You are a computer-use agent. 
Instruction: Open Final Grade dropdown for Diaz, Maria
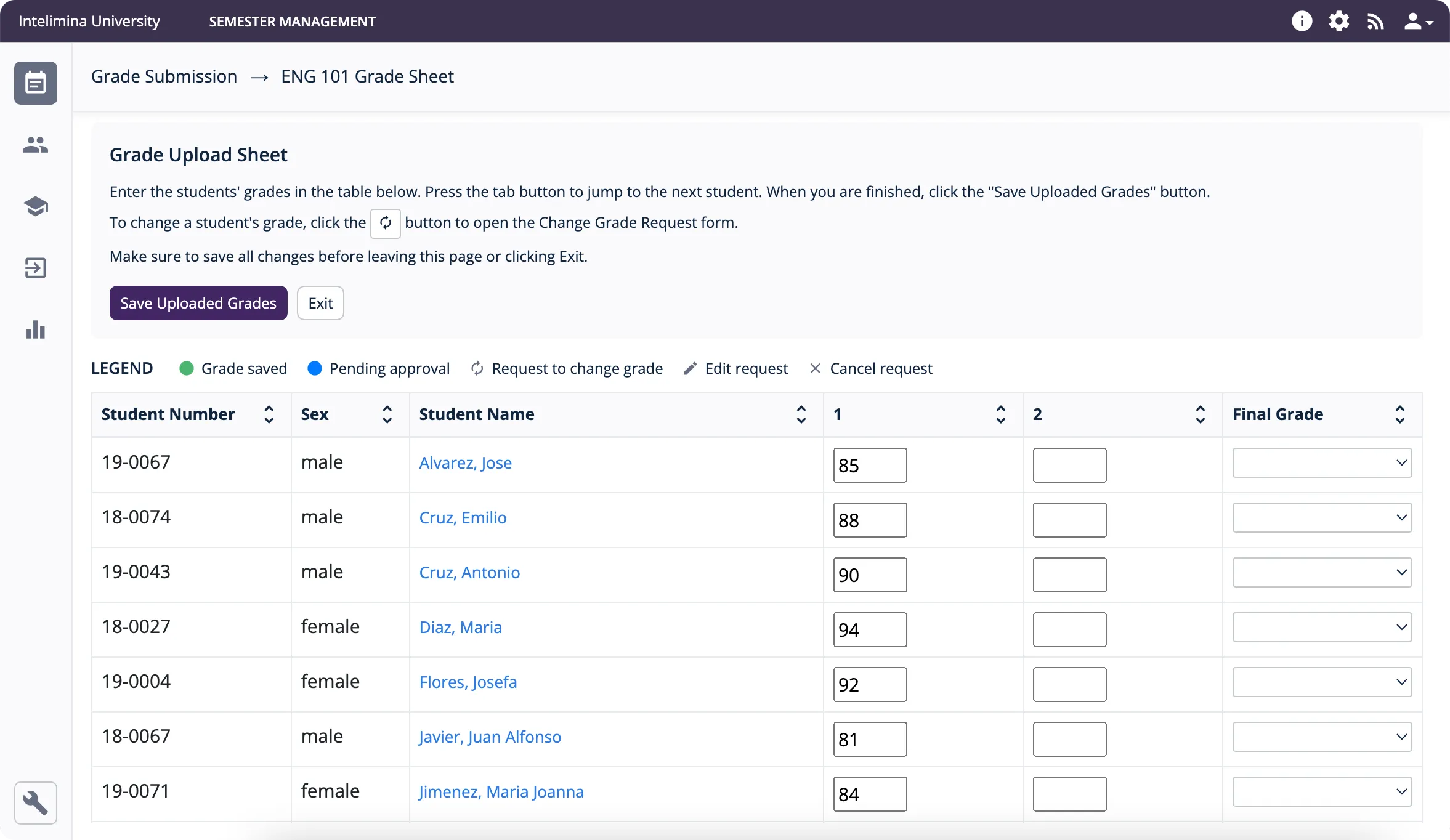[1322, 628]
